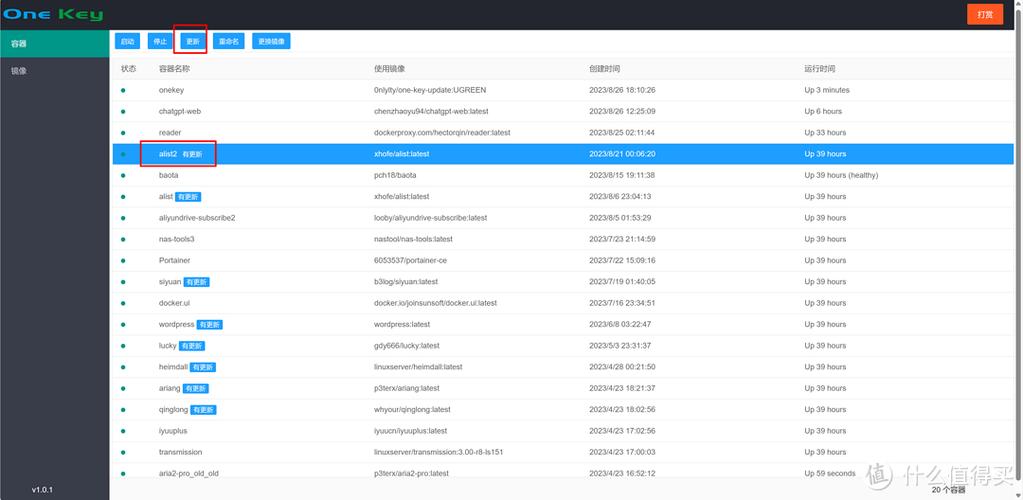Click the 重命名 button
The image size is (1023, 500).
coord(229,41)
